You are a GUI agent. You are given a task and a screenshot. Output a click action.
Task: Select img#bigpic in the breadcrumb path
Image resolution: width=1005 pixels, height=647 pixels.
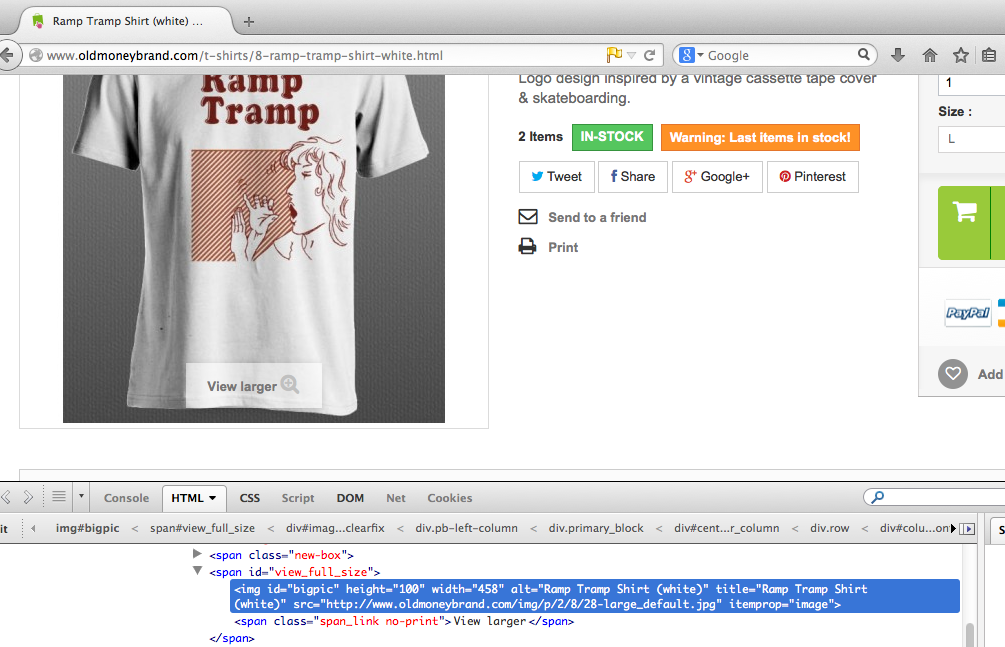coord(87,528)
